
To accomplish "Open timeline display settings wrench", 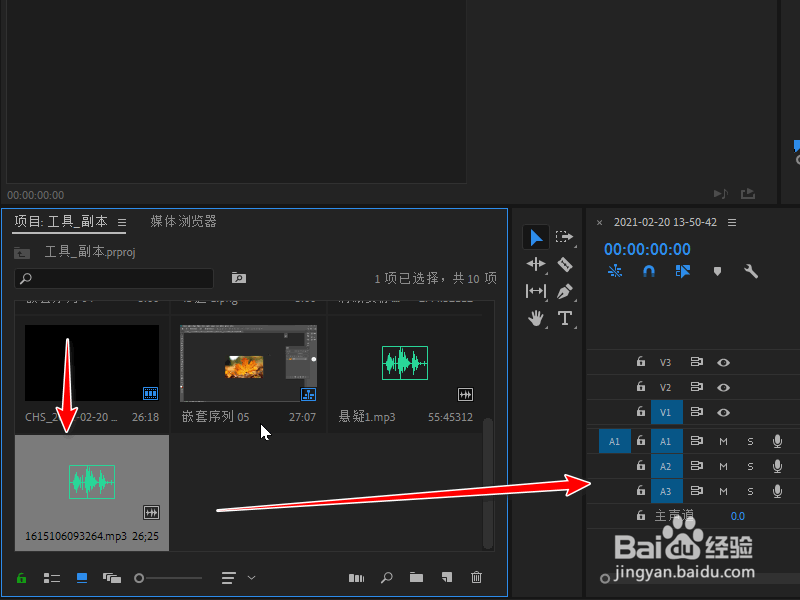I will 751,271.
